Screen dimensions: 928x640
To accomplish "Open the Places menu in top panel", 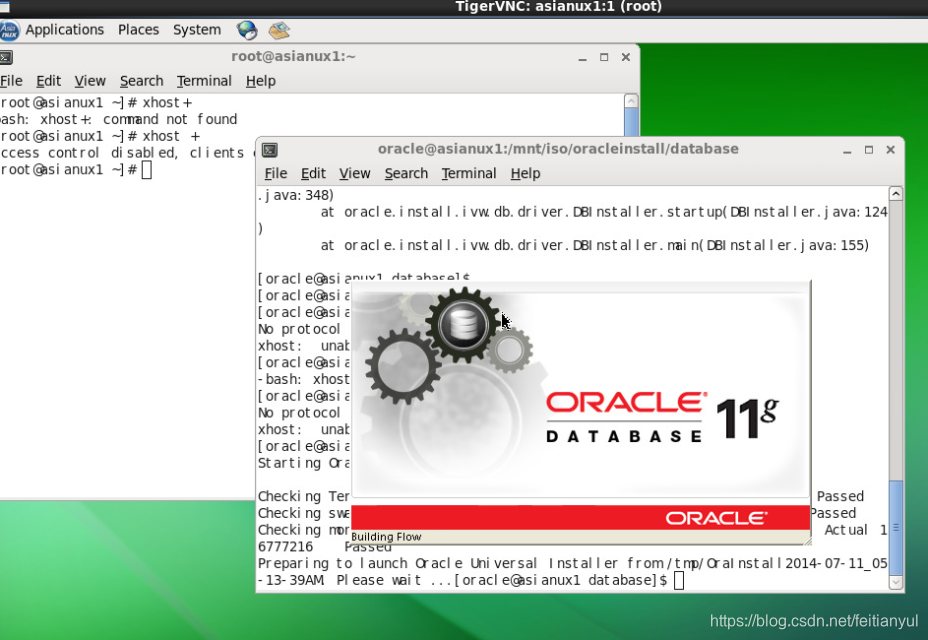I will 138,30.
